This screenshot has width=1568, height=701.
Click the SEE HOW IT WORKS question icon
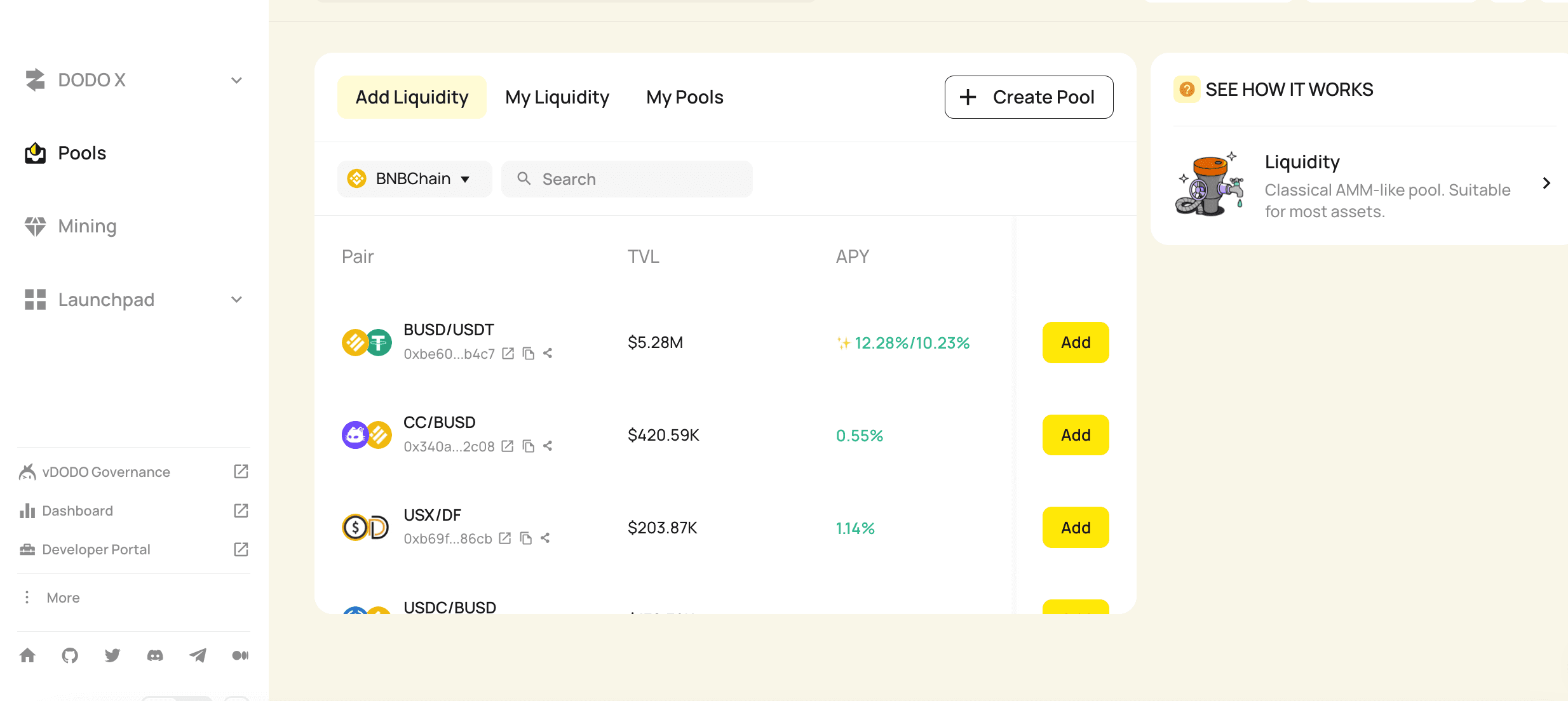(1186, 90)
